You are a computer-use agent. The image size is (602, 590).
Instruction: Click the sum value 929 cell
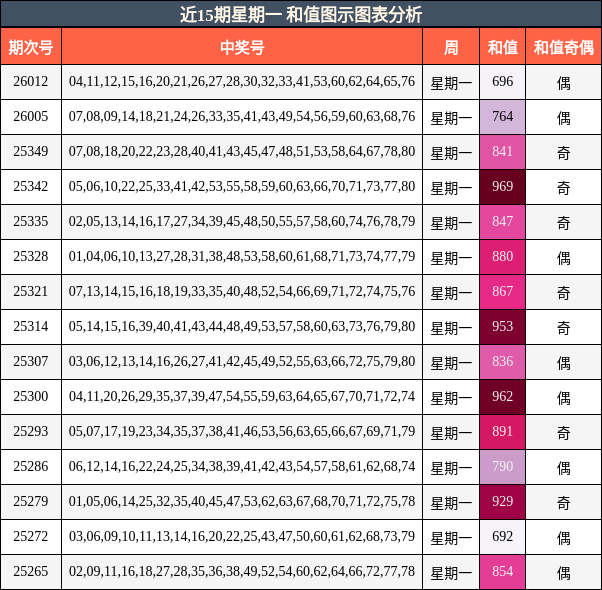503,501
